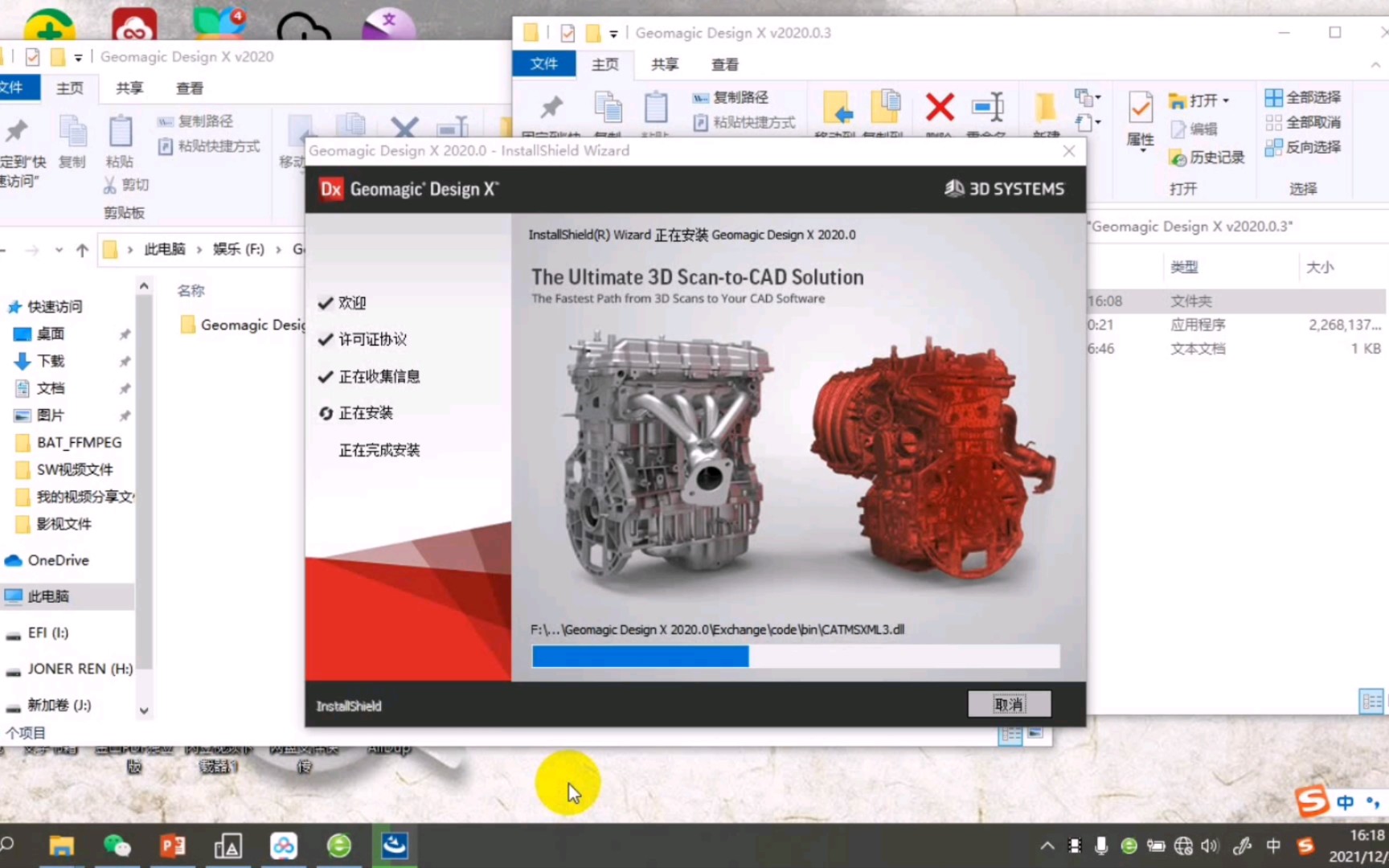Click Cancel (取消) in InstallShield Wizard
Image resolution: width=1389 pixels, height=868 pixels.
point(1009,704)
